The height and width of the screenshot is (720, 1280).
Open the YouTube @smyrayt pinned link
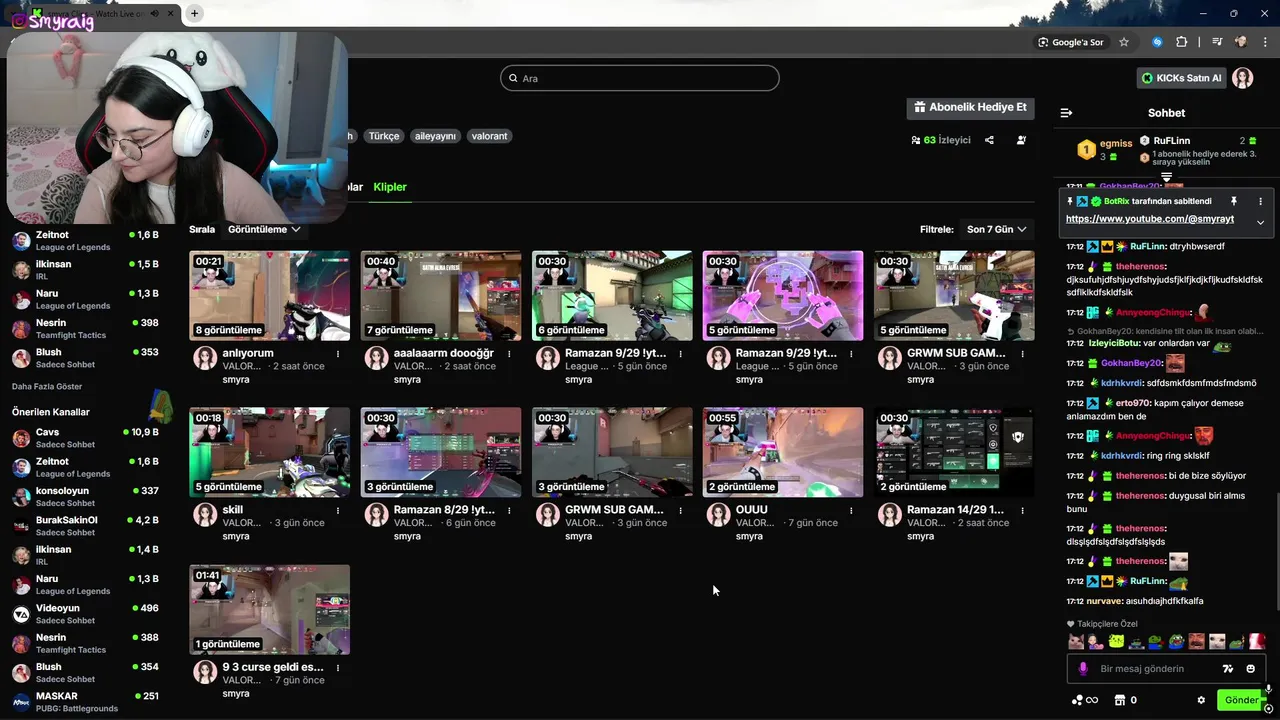1150,219
